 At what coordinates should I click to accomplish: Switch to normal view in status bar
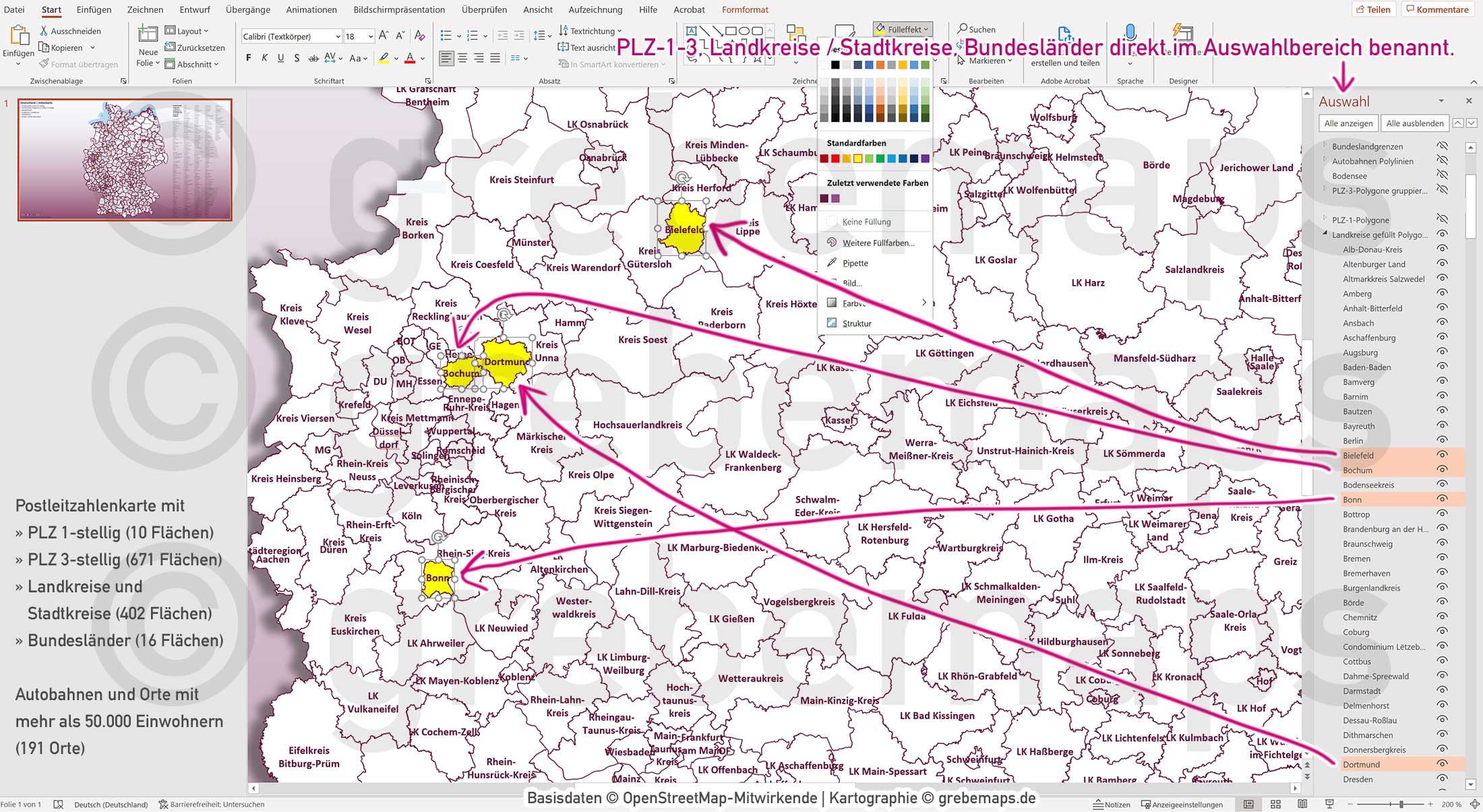click(x=1248, y=804)
